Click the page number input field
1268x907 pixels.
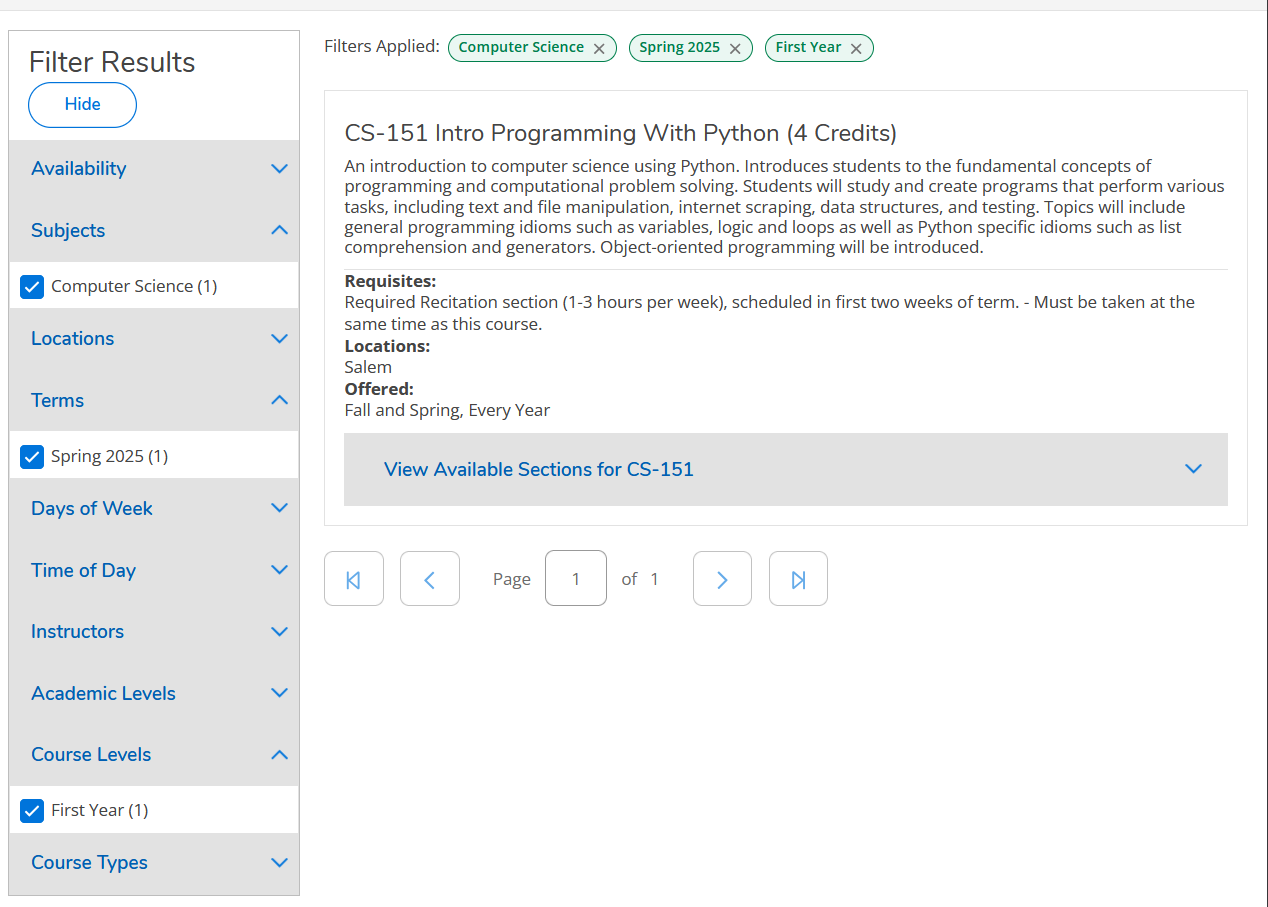pyautogui.click(x=575, y=579)
